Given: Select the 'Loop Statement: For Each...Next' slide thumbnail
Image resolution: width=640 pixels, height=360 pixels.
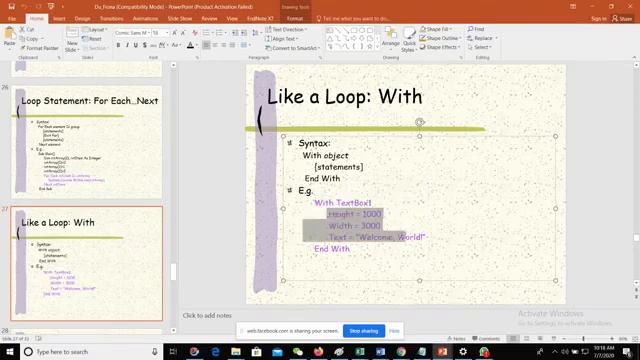Looking at the screenshot, I should 87,142.
